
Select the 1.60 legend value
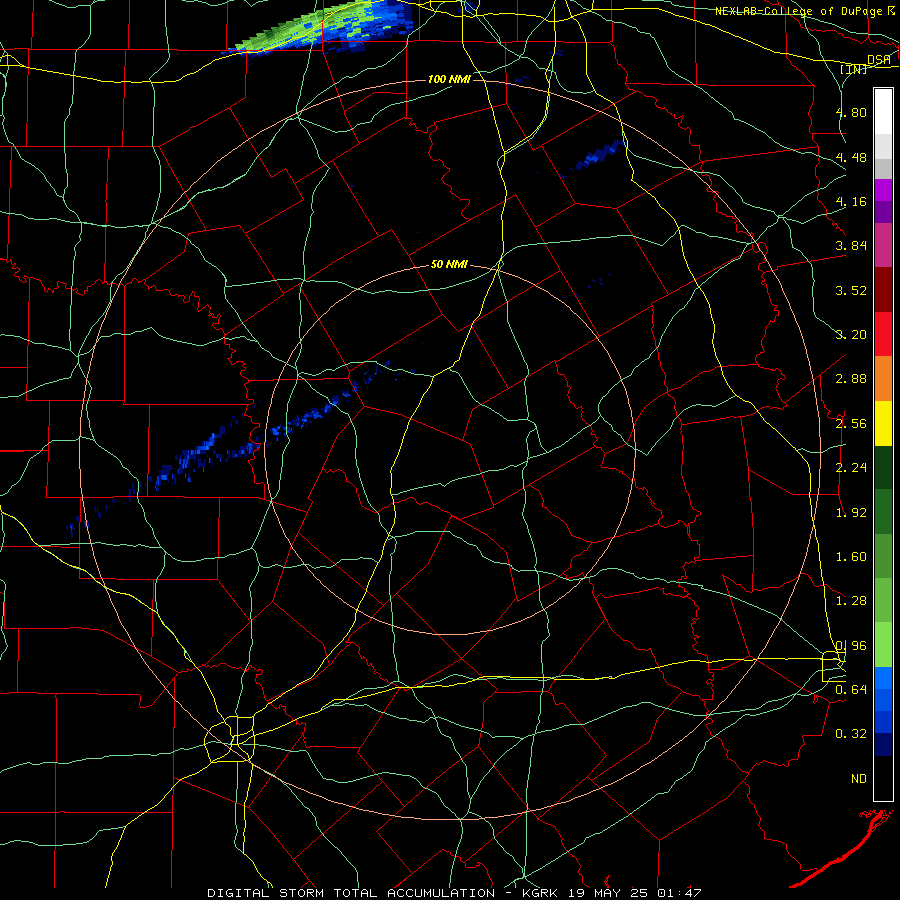[851, 557]
